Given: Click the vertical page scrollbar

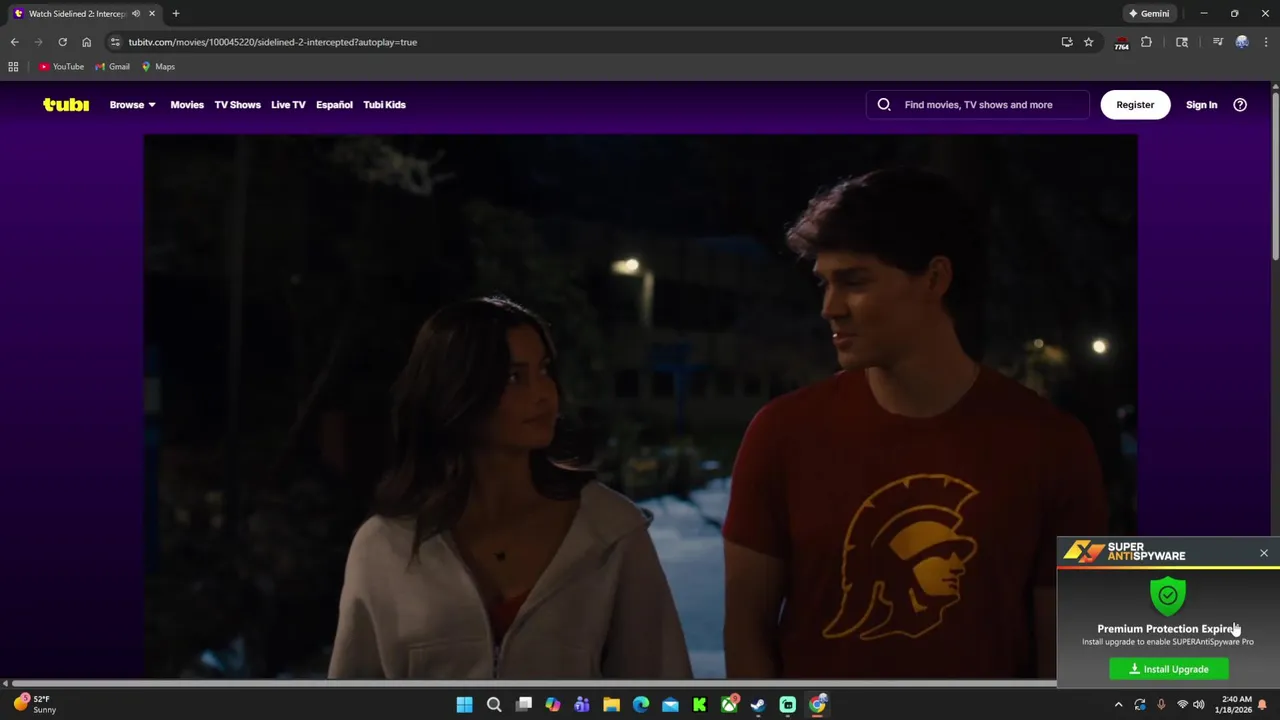Looking at the screenshot, I should click(1275, 178).
